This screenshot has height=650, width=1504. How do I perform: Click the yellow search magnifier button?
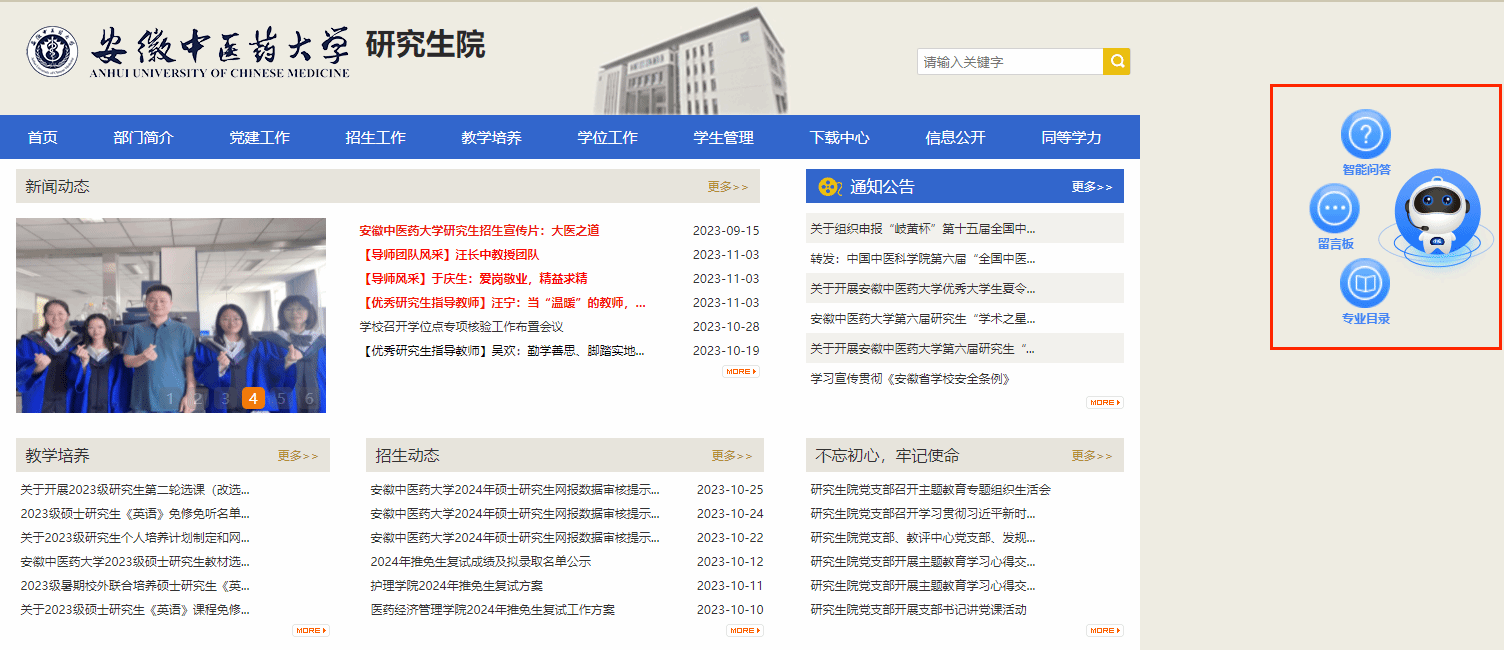pos(1116,61)
